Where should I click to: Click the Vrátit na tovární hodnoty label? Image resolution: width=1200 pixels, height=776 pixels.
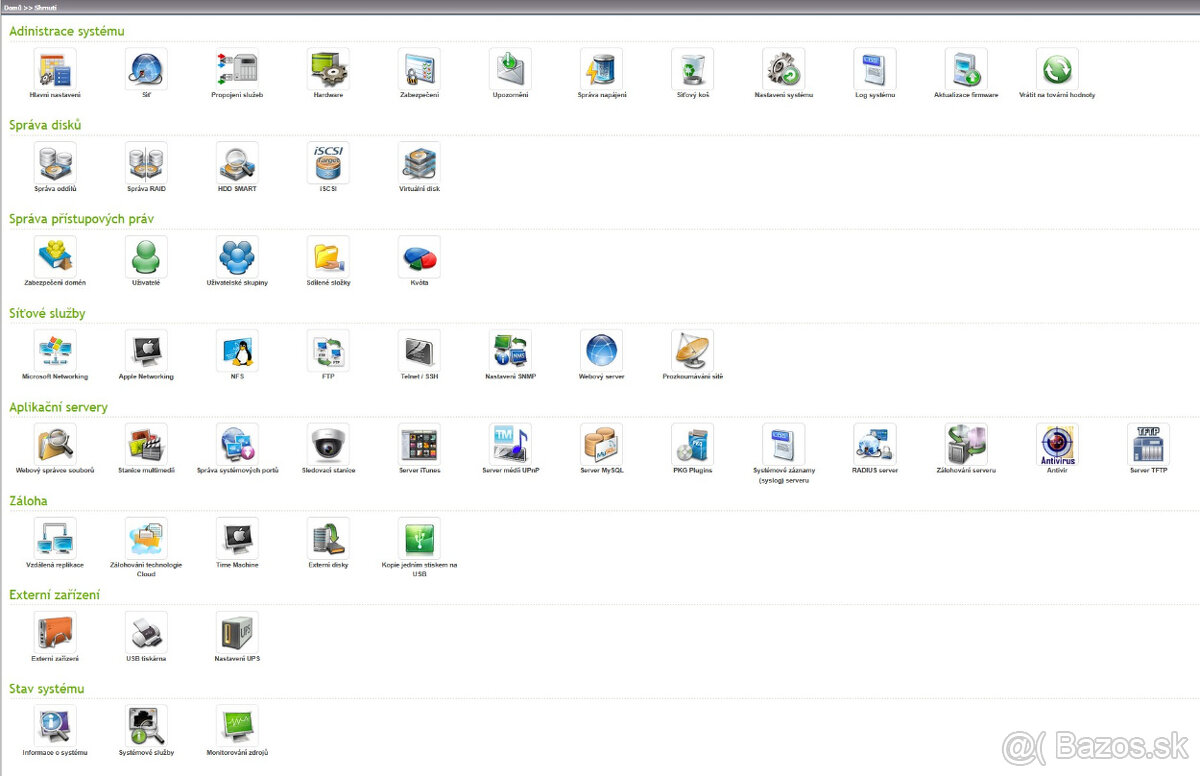coord(1057,95)
